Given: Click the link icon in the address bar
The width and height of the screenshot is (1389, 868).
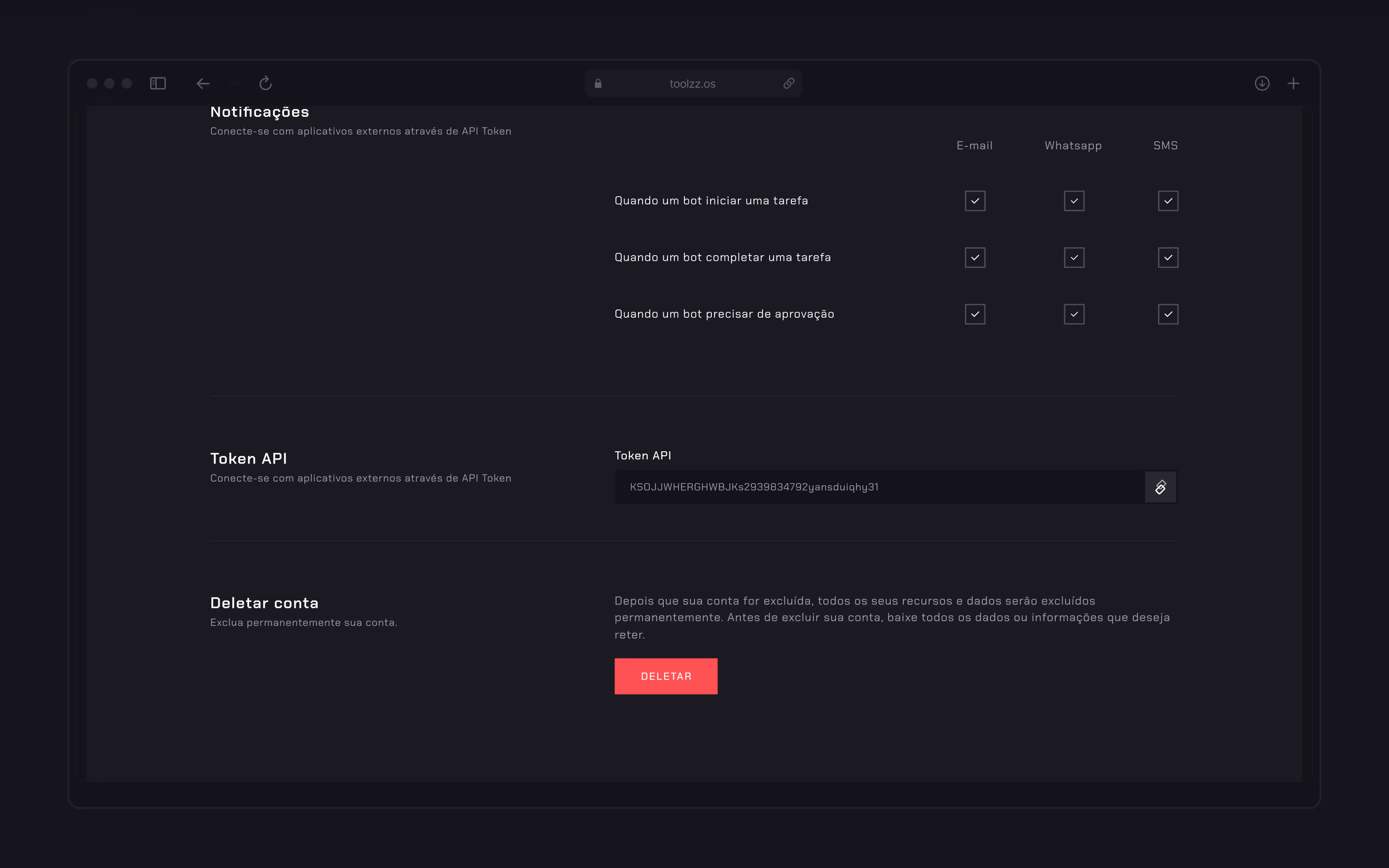Looking at the screenshot, I should click(789, 84).
